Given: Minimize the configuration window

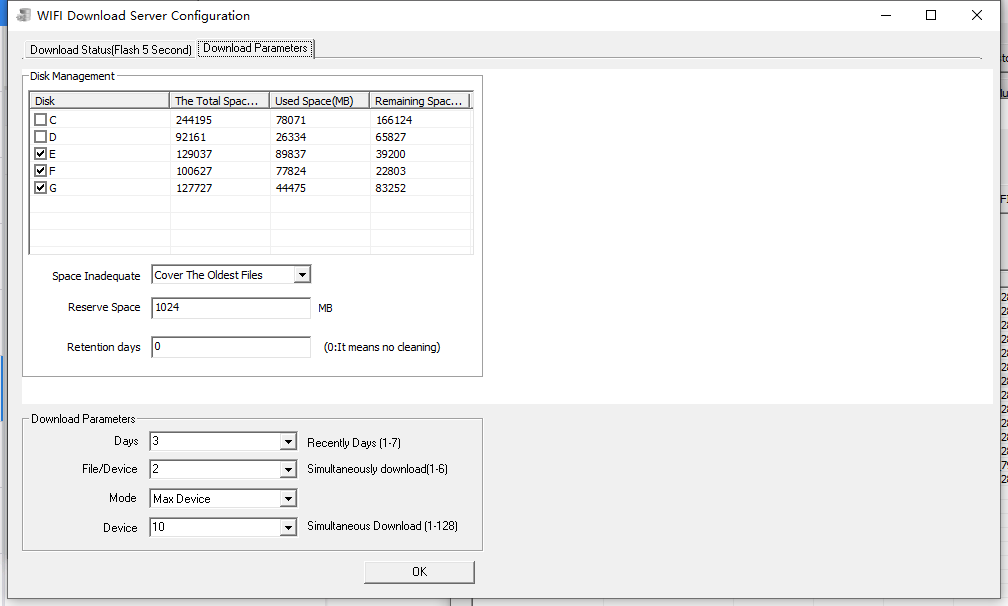Looking at the screenshot, I should coord(884,15).
